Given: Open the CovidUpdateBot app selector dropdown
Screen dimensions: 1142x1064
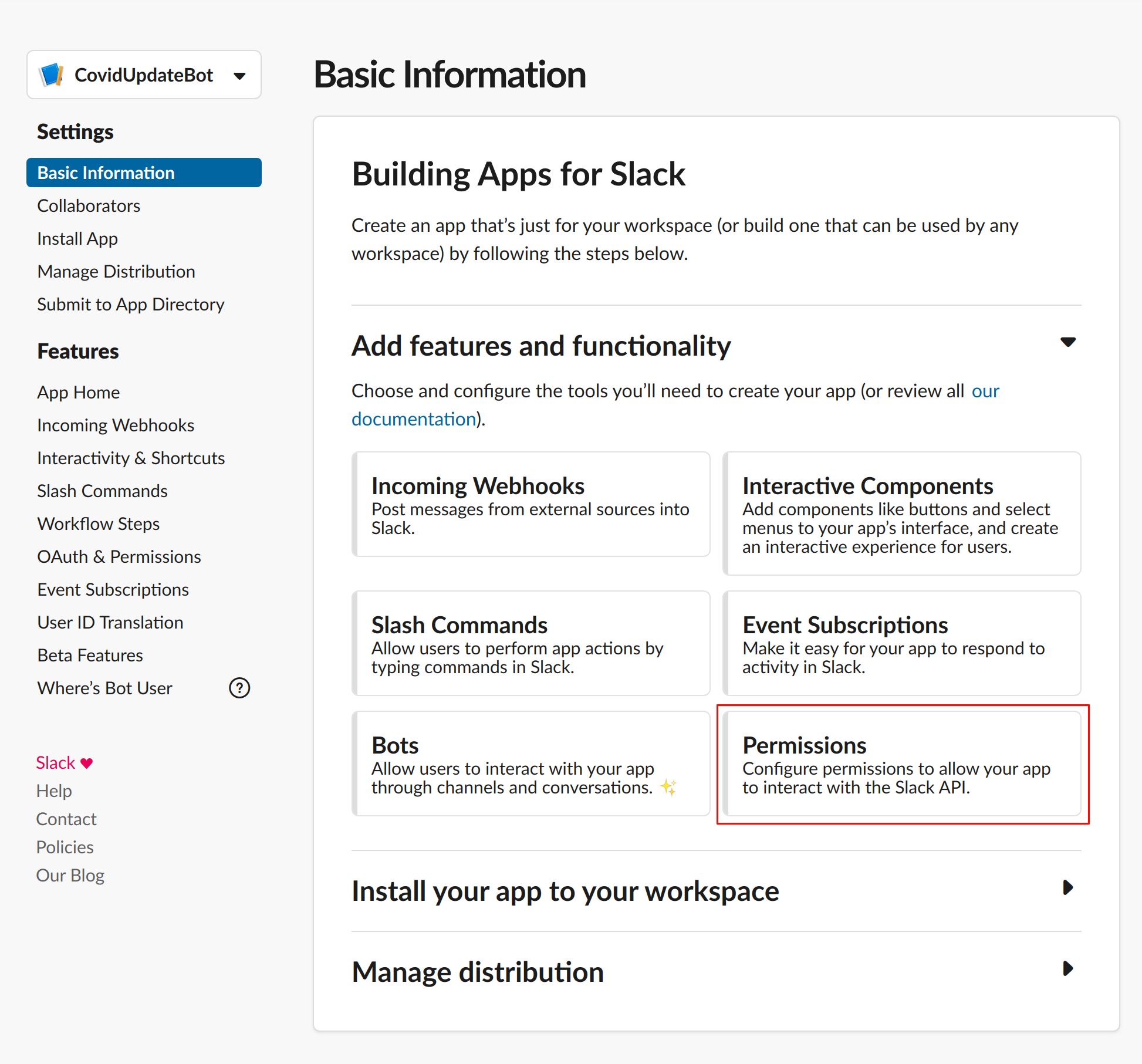Looking at the screenshot, I should click(x=239, y=75).
